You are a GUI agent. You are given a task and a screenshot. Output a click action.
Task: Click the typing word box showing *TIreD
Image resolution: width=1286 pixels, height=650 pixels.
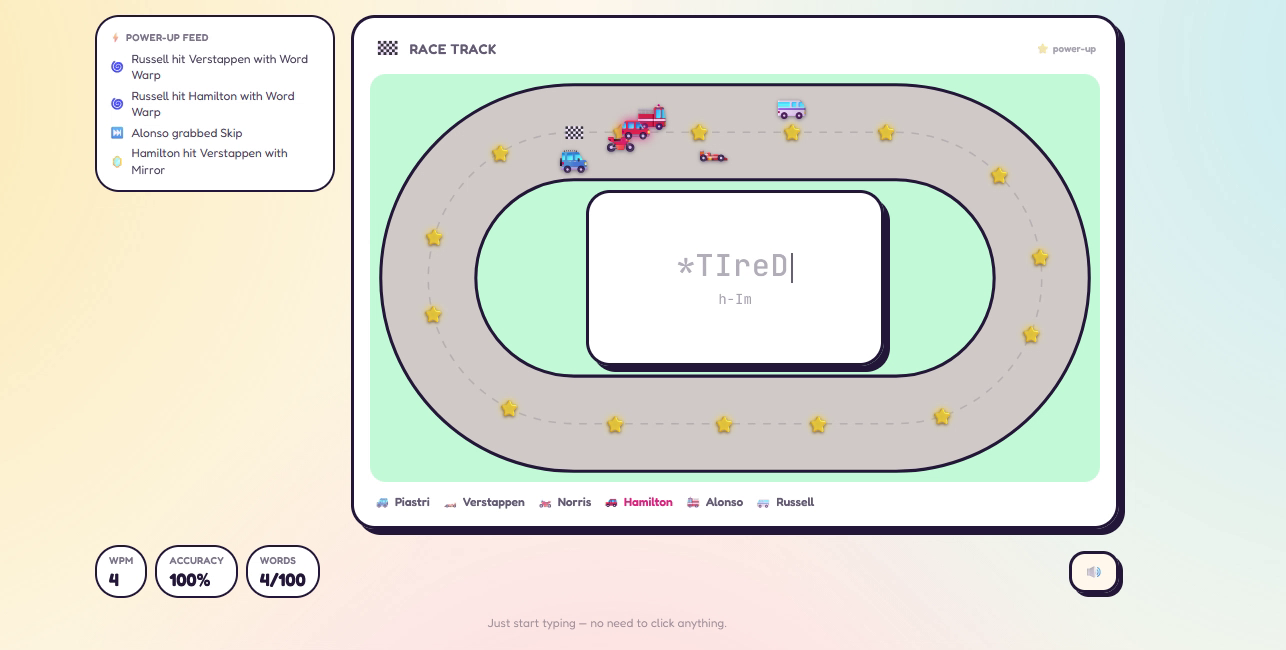tap(735, 278)
